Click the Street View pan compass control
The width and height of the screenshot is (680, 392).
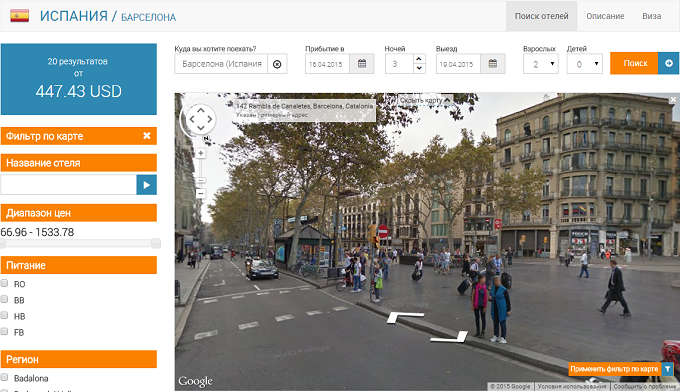coord(201,118)
